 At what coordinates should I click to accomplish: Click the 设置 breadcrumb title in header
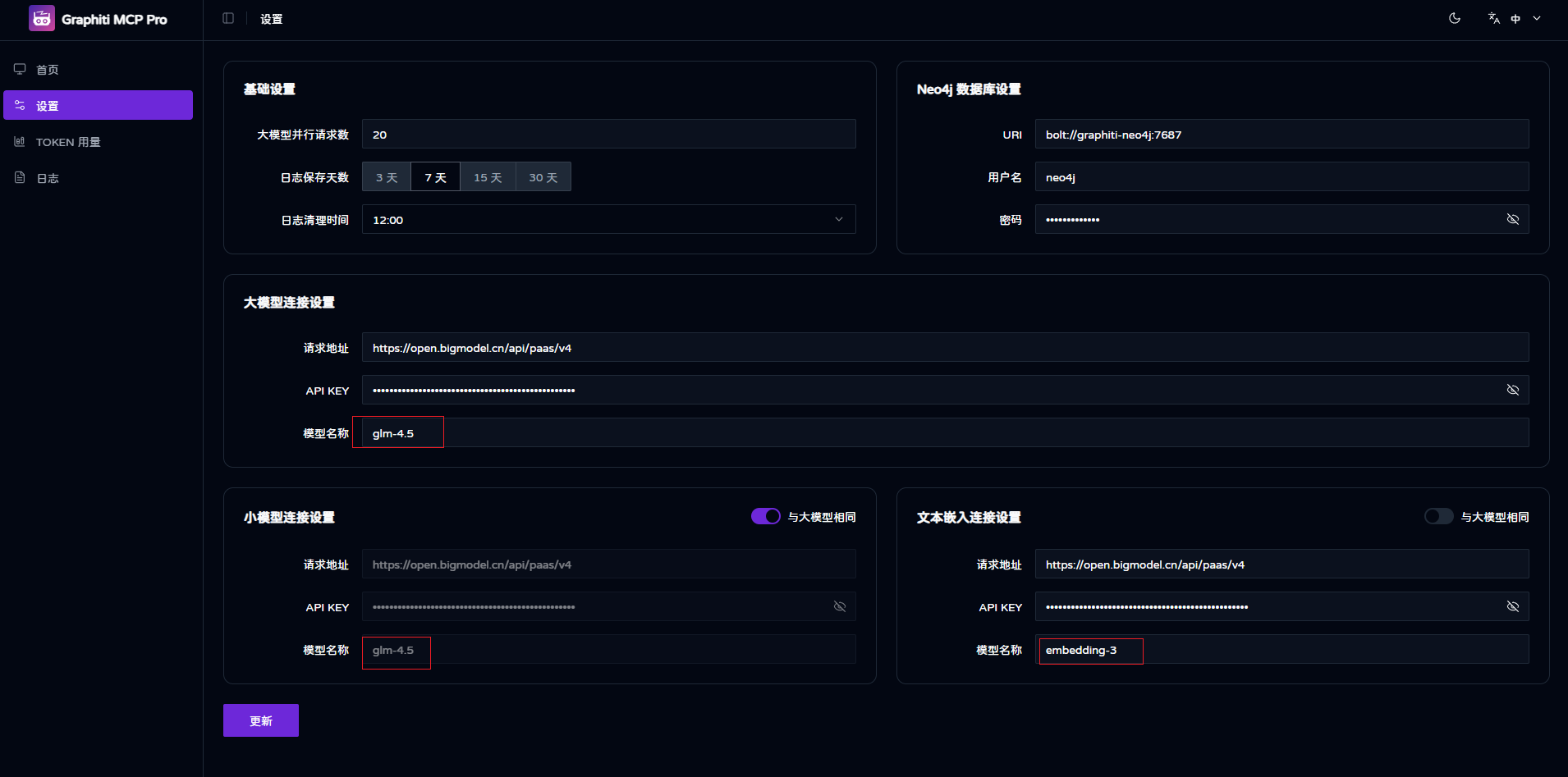(272, 19)
